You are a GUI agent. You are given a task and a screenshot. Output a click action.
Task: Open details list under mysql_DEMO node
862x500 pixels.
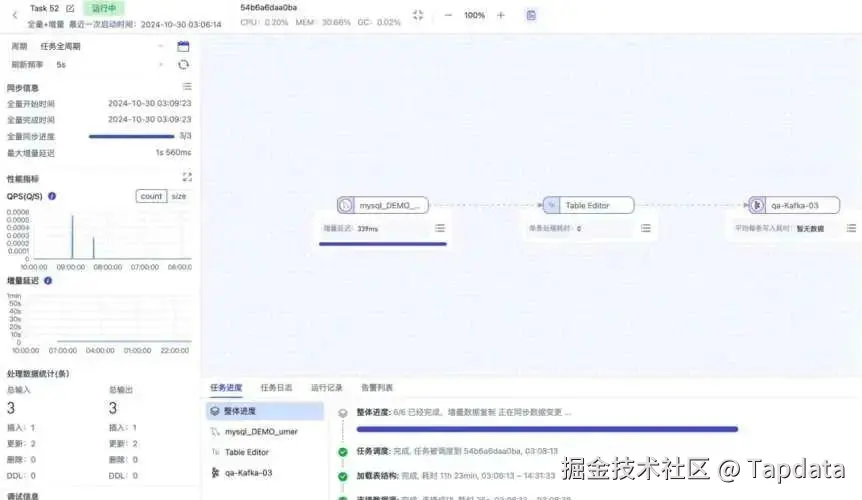(440, 228)
